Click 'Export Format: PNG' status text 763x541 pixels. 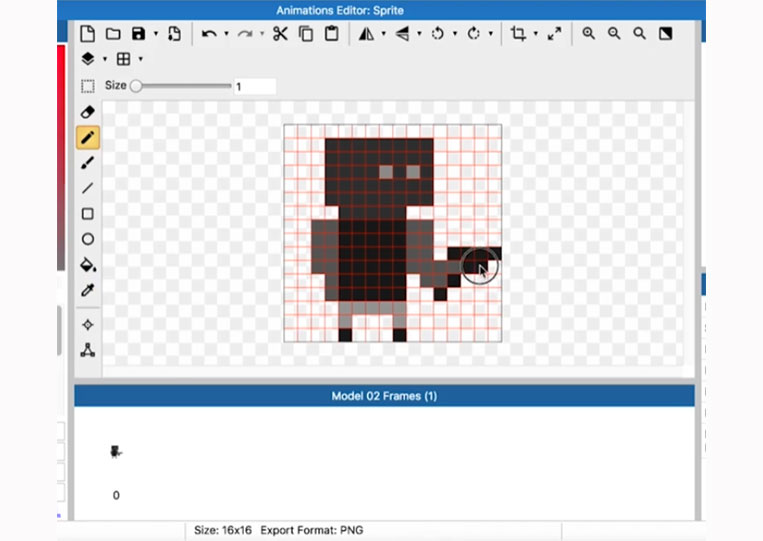[311, 530]
